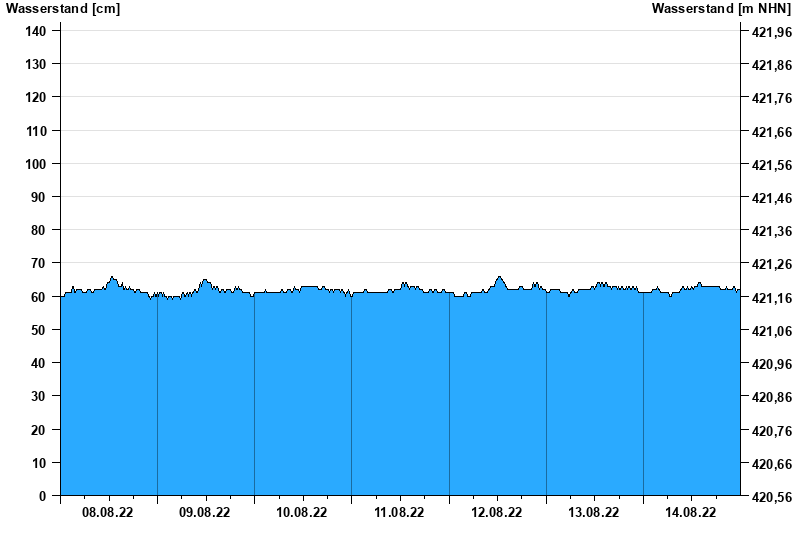Click the water level peak on 08.08.22
The image size is (800, 550).
pyautogui.click(x=113, y=278)
